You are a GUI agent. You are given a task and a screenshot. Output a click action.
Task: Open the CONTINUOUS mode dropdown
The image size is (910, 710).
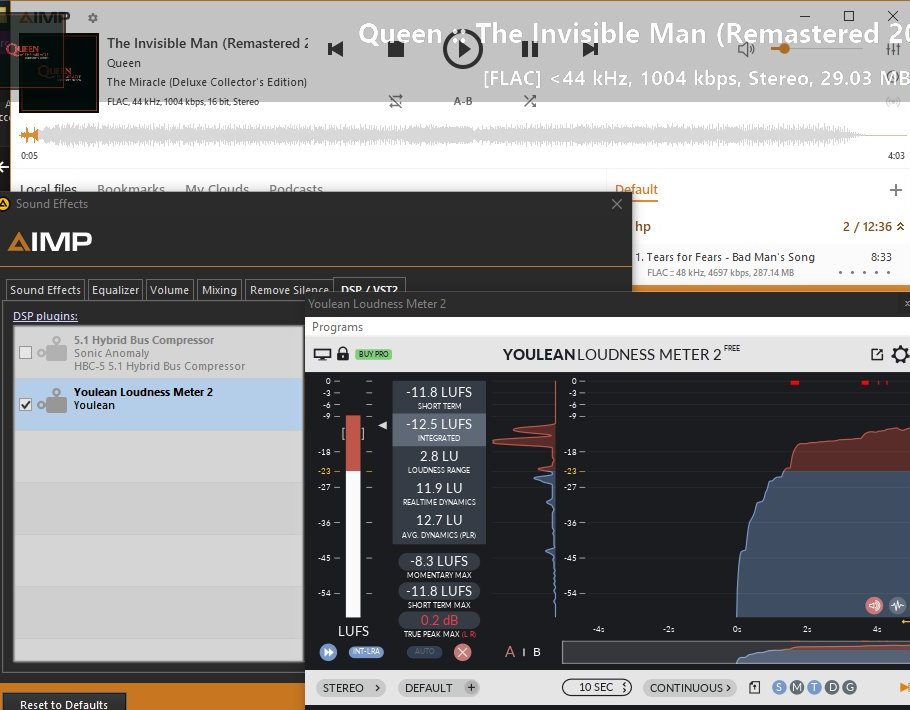(x=689, y=688)
